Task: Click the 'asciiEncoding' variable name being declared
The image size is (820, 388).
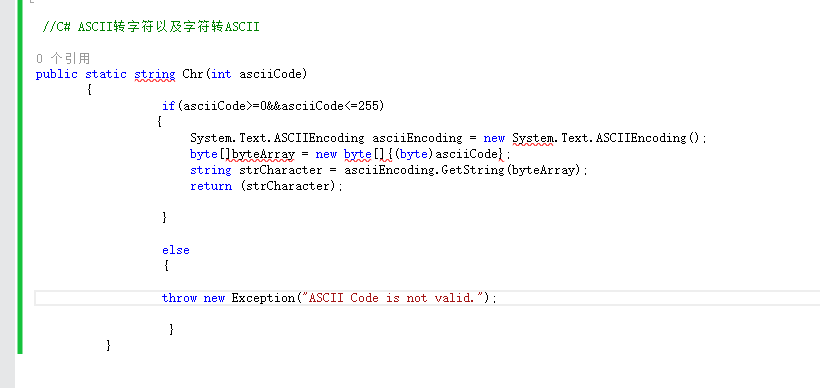Action: coord(417,138)
